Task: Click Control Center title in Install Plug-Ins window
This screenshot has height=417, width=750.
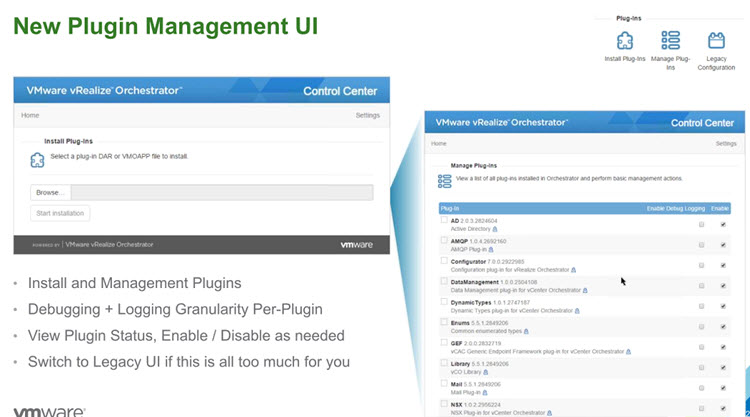Action: (340, 91)
